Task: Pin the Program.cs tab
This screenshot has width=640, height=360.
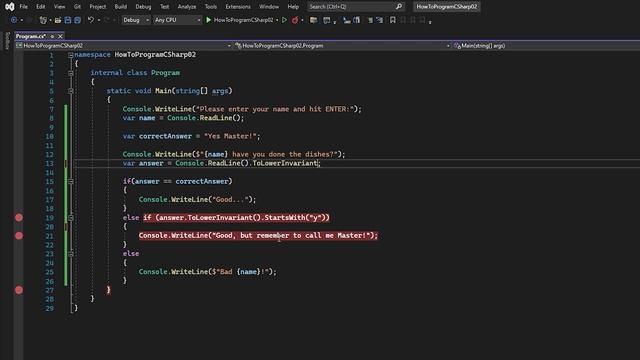Action: pos(52,36)
